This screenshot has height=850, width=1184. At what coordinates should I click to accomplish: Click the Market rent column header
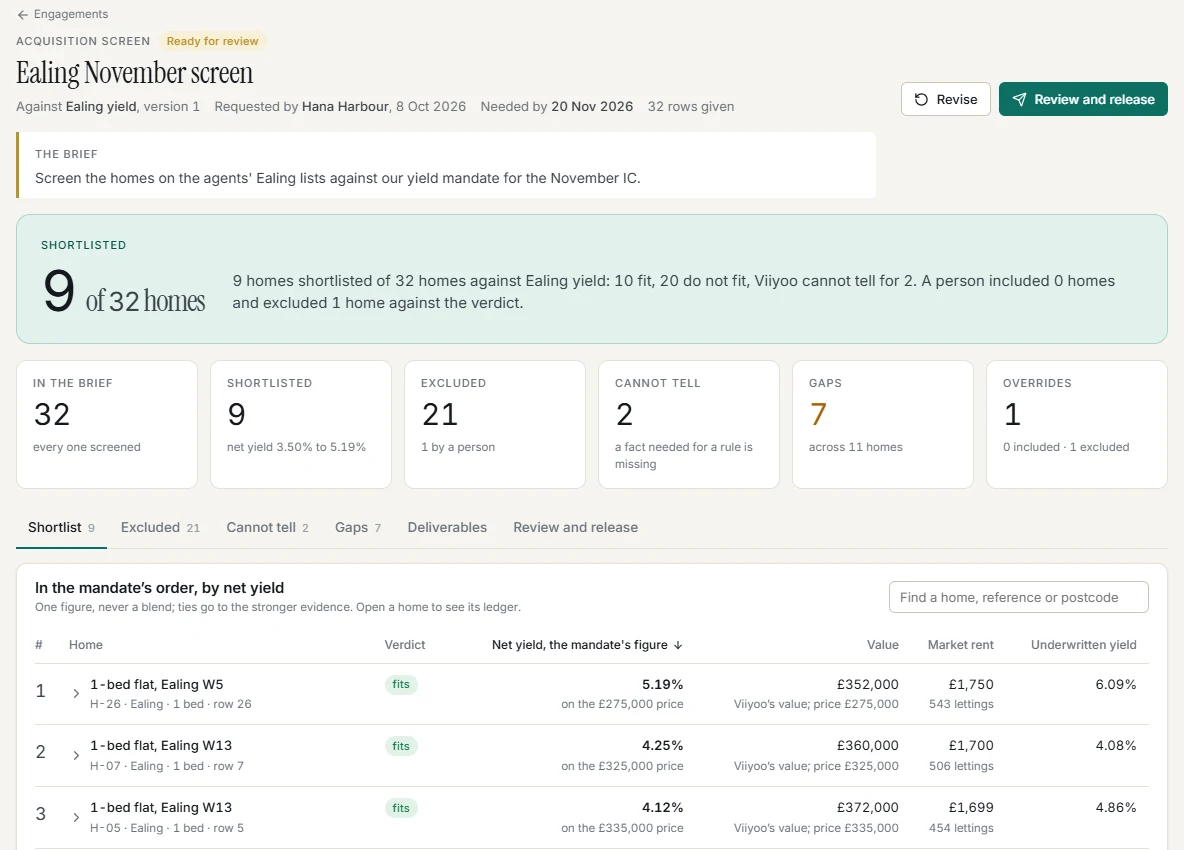click(960, 645)
